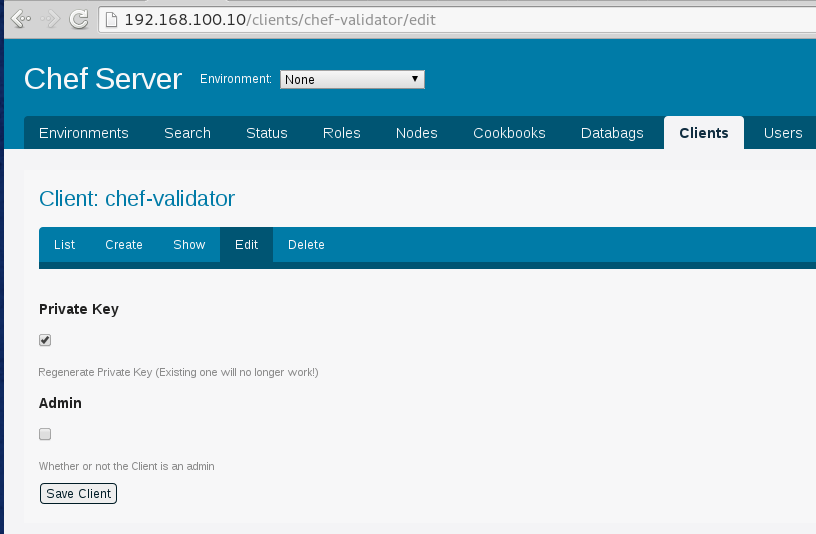Click the 'Regenerate Private Key' description text
This screenshot has width=816, height=534.
pos(178,372)
